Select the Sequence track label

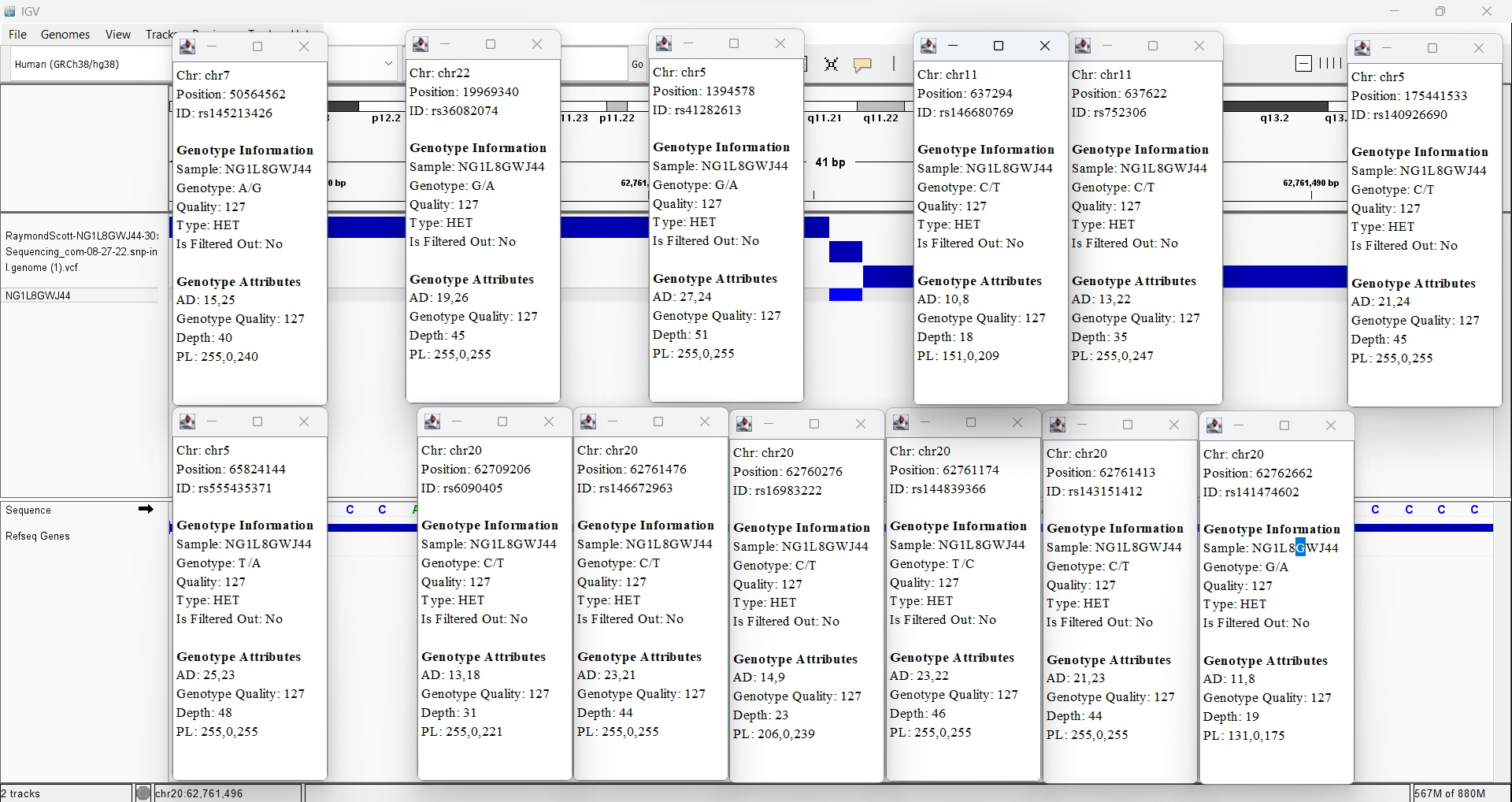coord(28,510)
